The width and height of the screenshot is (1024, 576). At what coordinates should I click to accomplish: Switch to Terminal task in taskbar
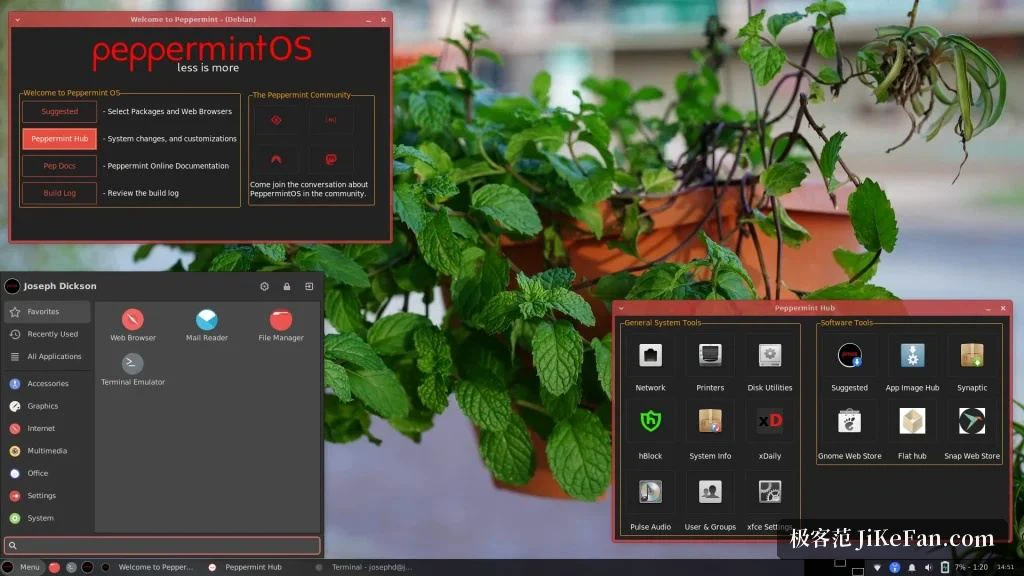[364, 568]
